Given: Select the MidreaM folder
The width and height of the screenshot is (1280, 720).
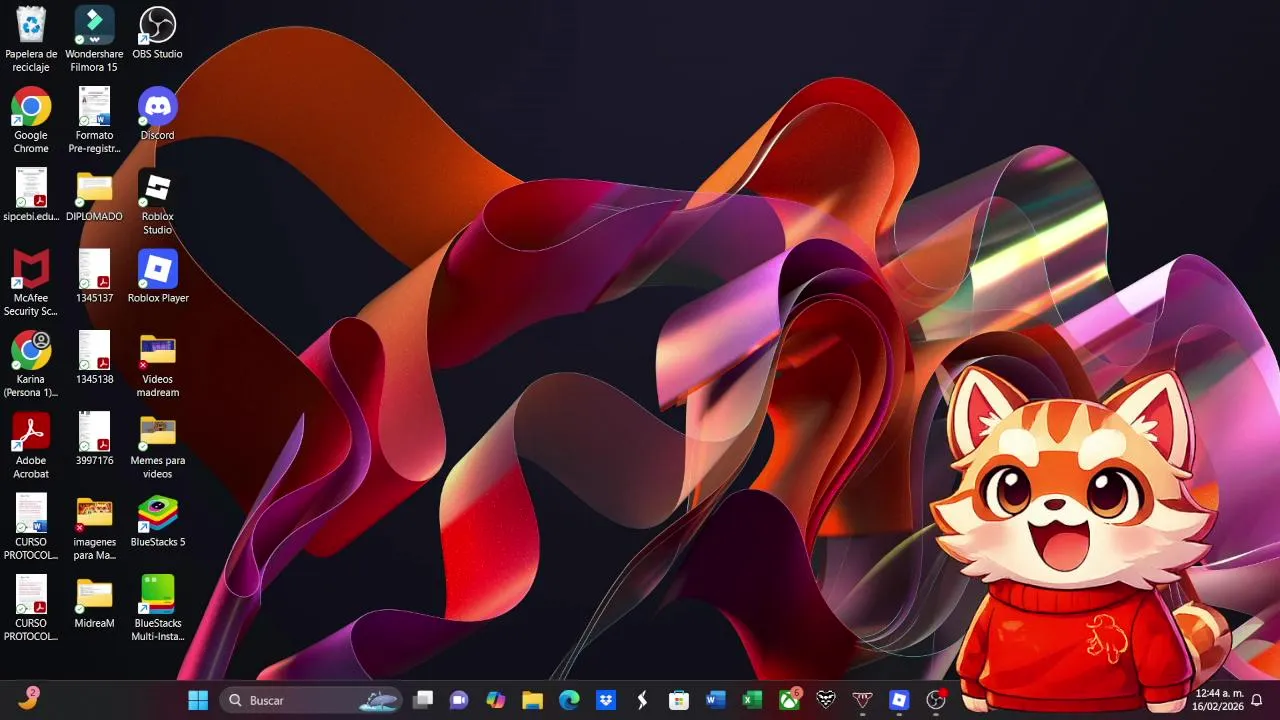Looking at the screenshot, I should pyautogui.click(x=94, y=601).
